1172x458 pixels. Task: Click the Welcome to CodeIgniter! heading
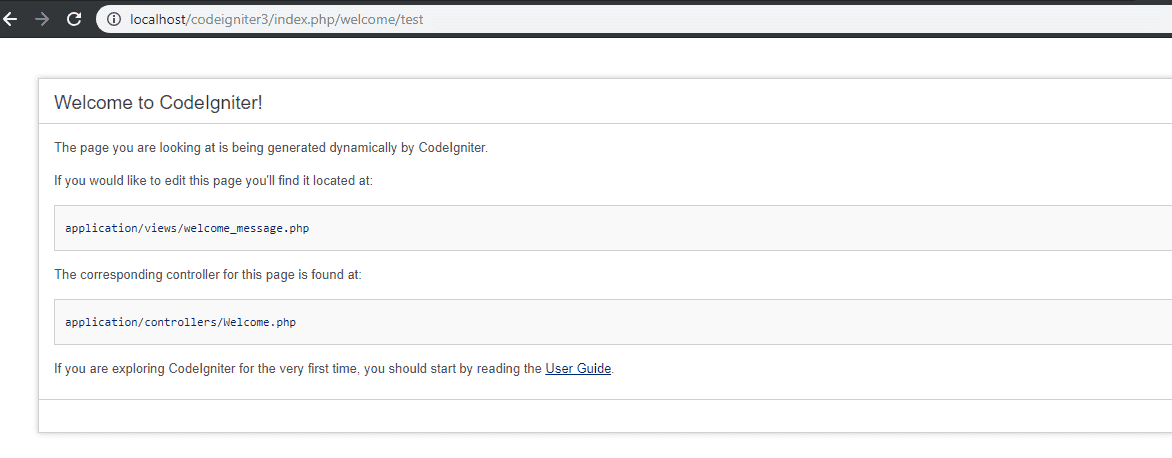point(158,103)
